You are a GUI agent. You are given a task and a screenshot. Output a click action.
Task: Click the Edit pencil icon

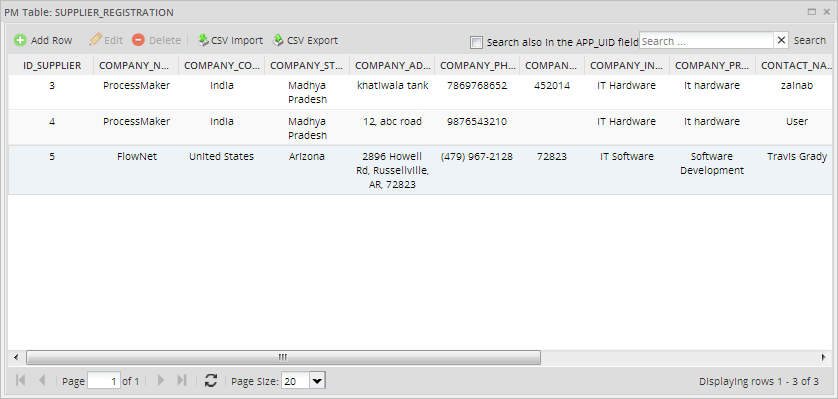coord(96,40)
